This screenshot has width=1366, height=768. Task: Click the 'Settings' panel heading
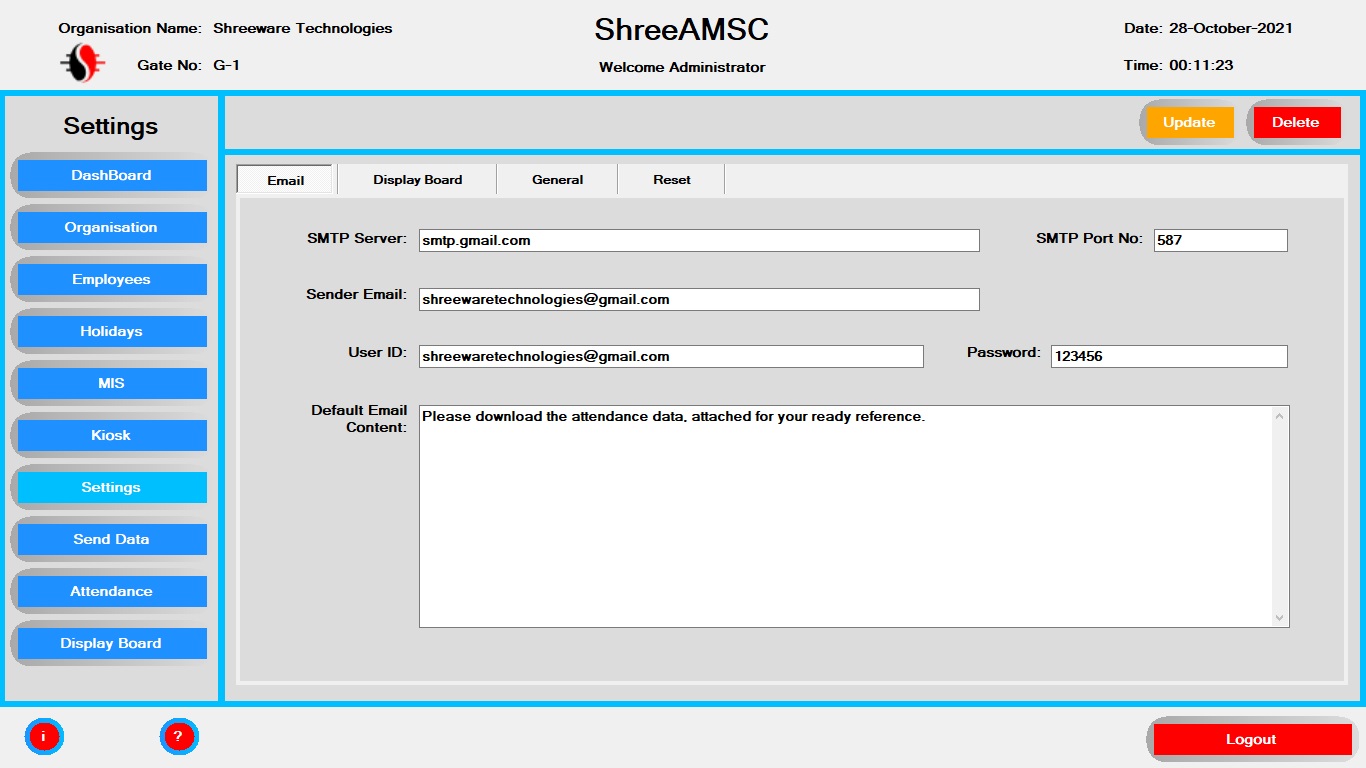tap(111, 126)
